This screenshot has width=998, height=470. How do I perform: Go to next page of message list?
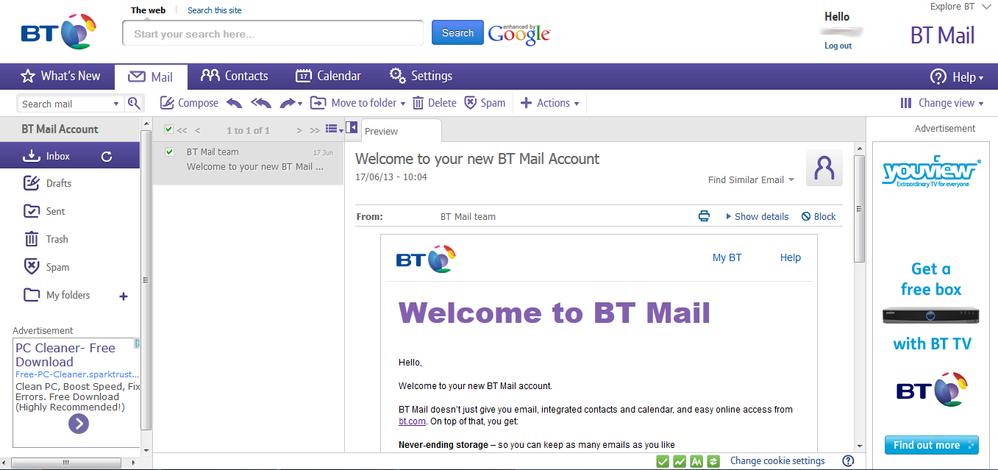pos(299,131)
